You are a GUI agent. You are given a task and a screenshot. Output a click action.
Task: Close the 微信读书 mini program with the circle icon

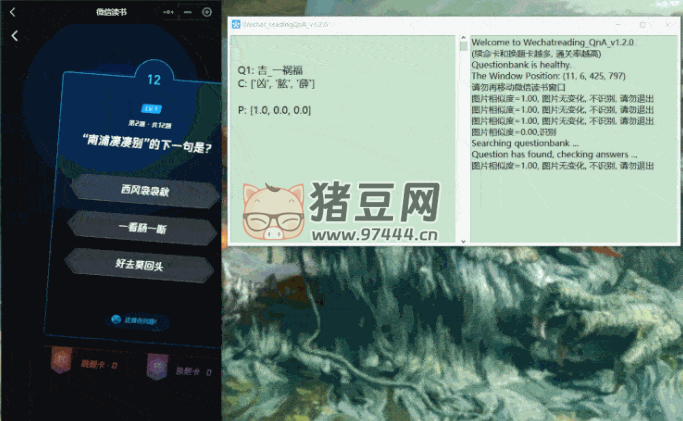coord(207,12)
